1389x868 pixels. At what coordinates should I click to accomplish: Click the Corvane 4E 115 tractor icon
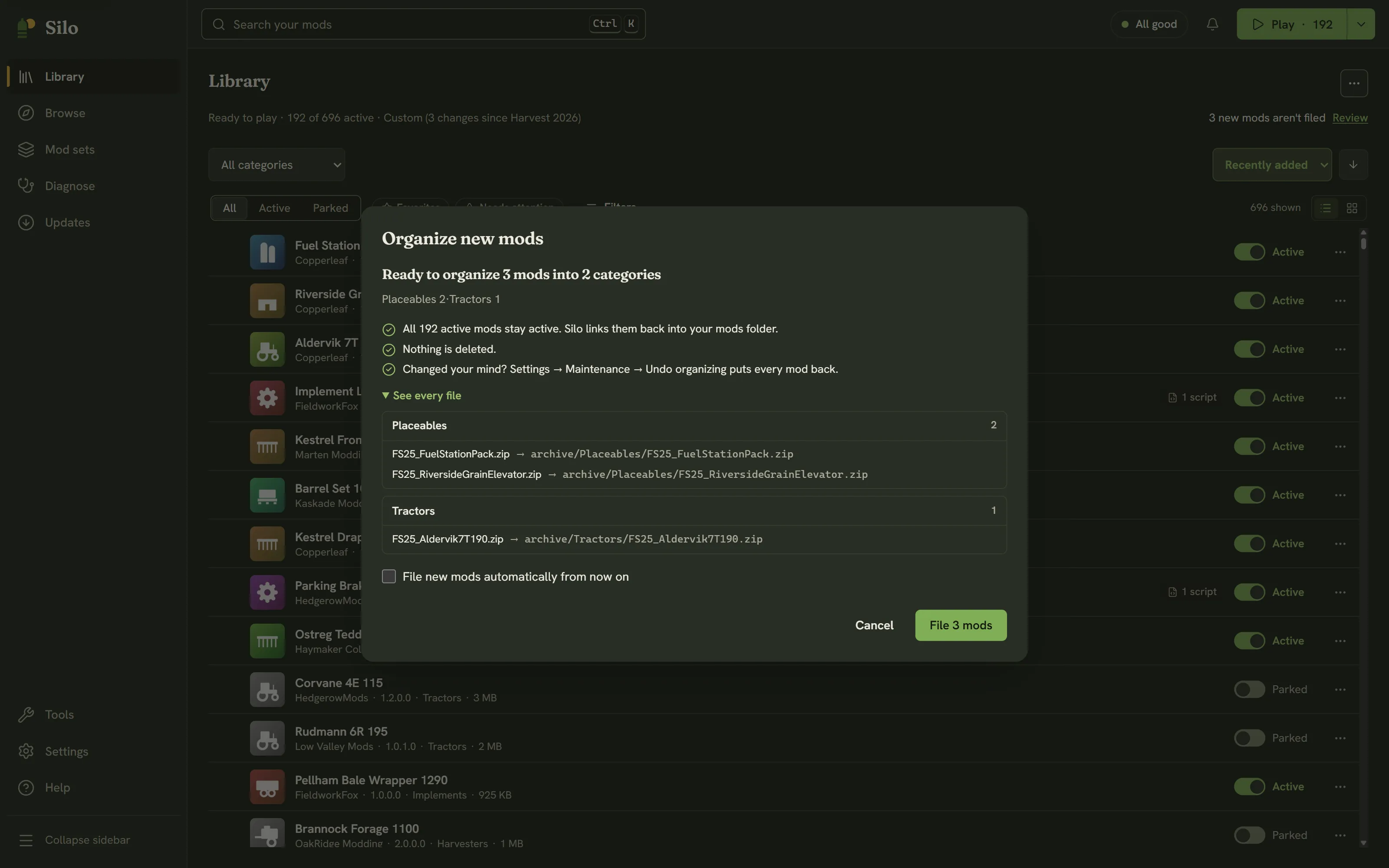pos(267,690)
